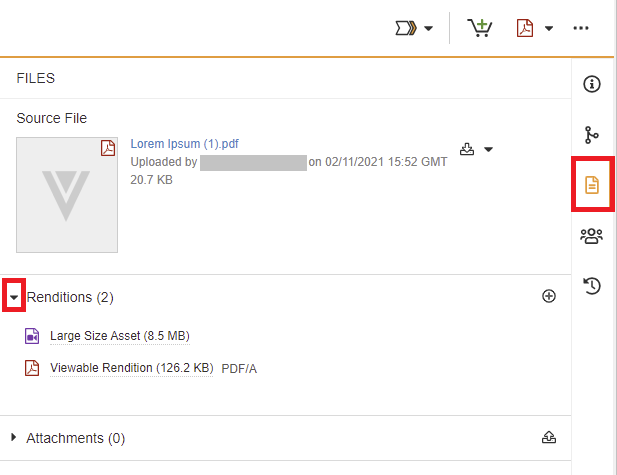Open the Relationships branch icon panel
617x475 pixels.
pos(591,134)
